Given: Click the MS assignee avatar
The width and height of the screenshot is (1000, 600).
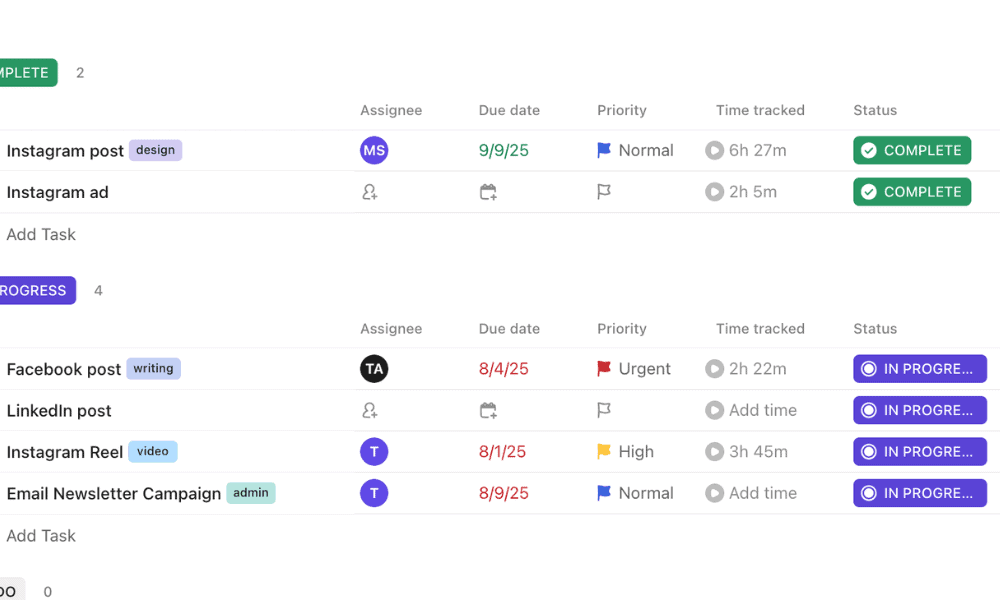Looking at the screenshot, I should pos(374,151).
